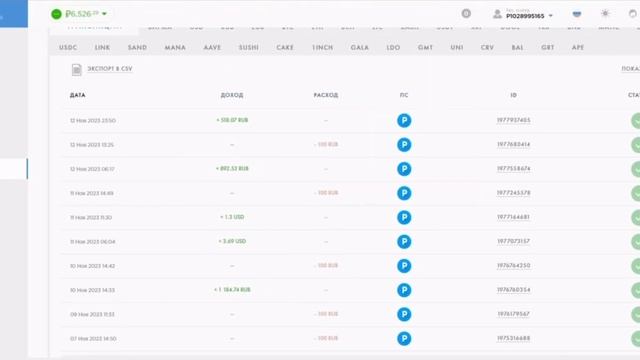Open transaction ID in 07 Ноя 14:50 row
This screenshot has width=640, height=360.
click(x=513, y=338)
